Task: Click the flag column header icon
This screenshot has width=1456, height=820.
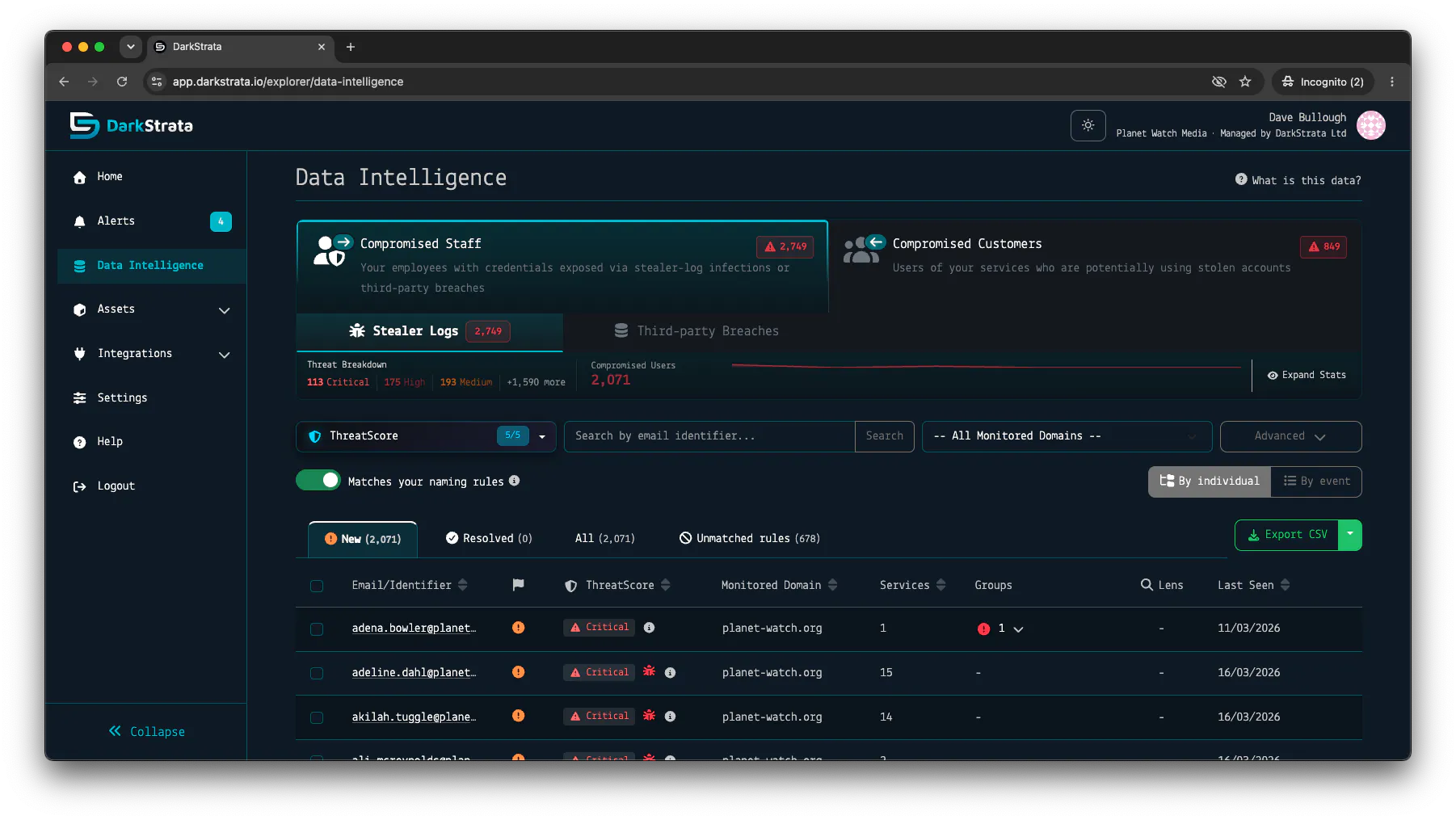Action: click(x=518, y=584)
